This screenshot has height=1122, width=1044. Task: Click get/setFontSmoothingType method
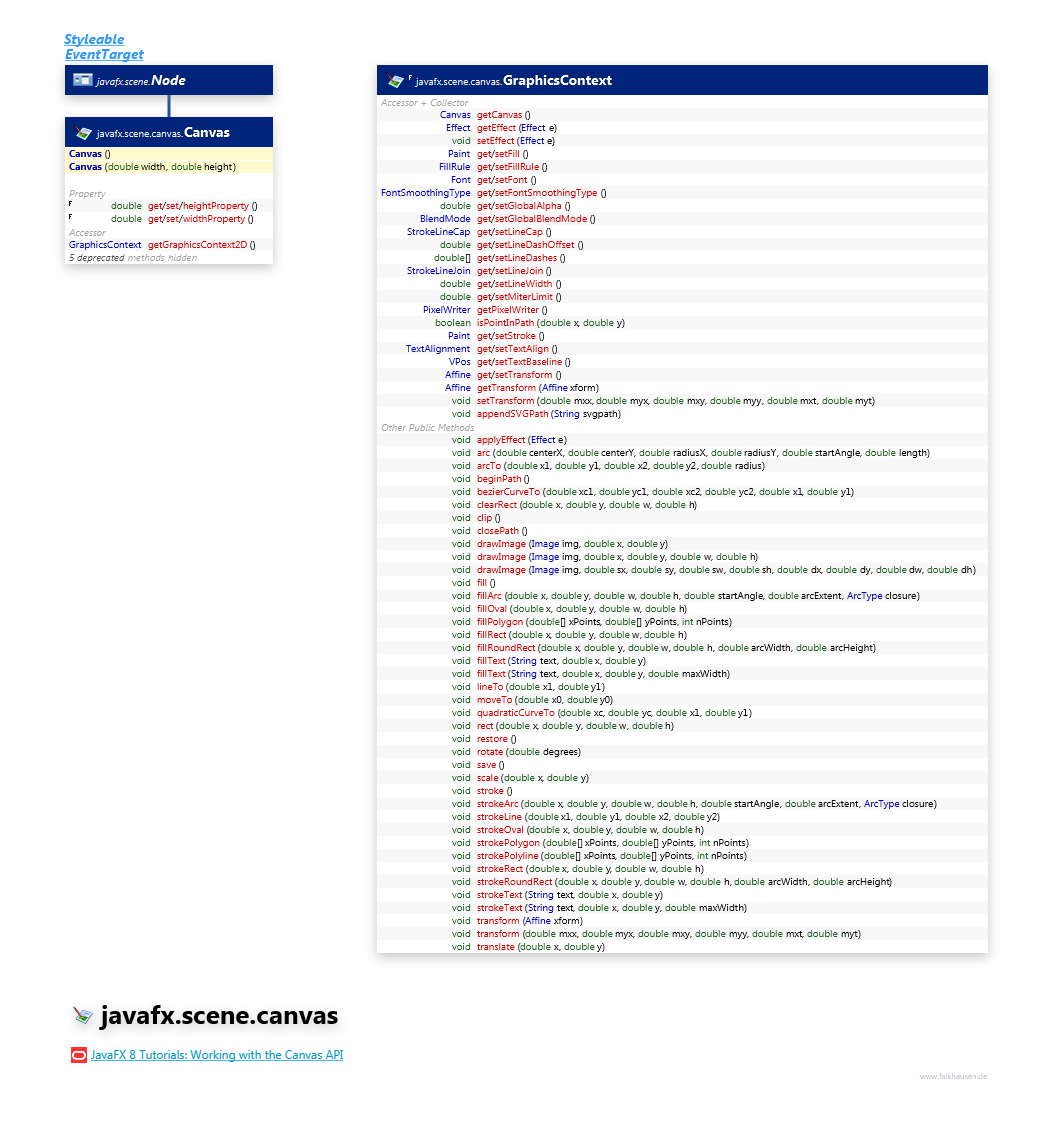click(x=542, y=193)
